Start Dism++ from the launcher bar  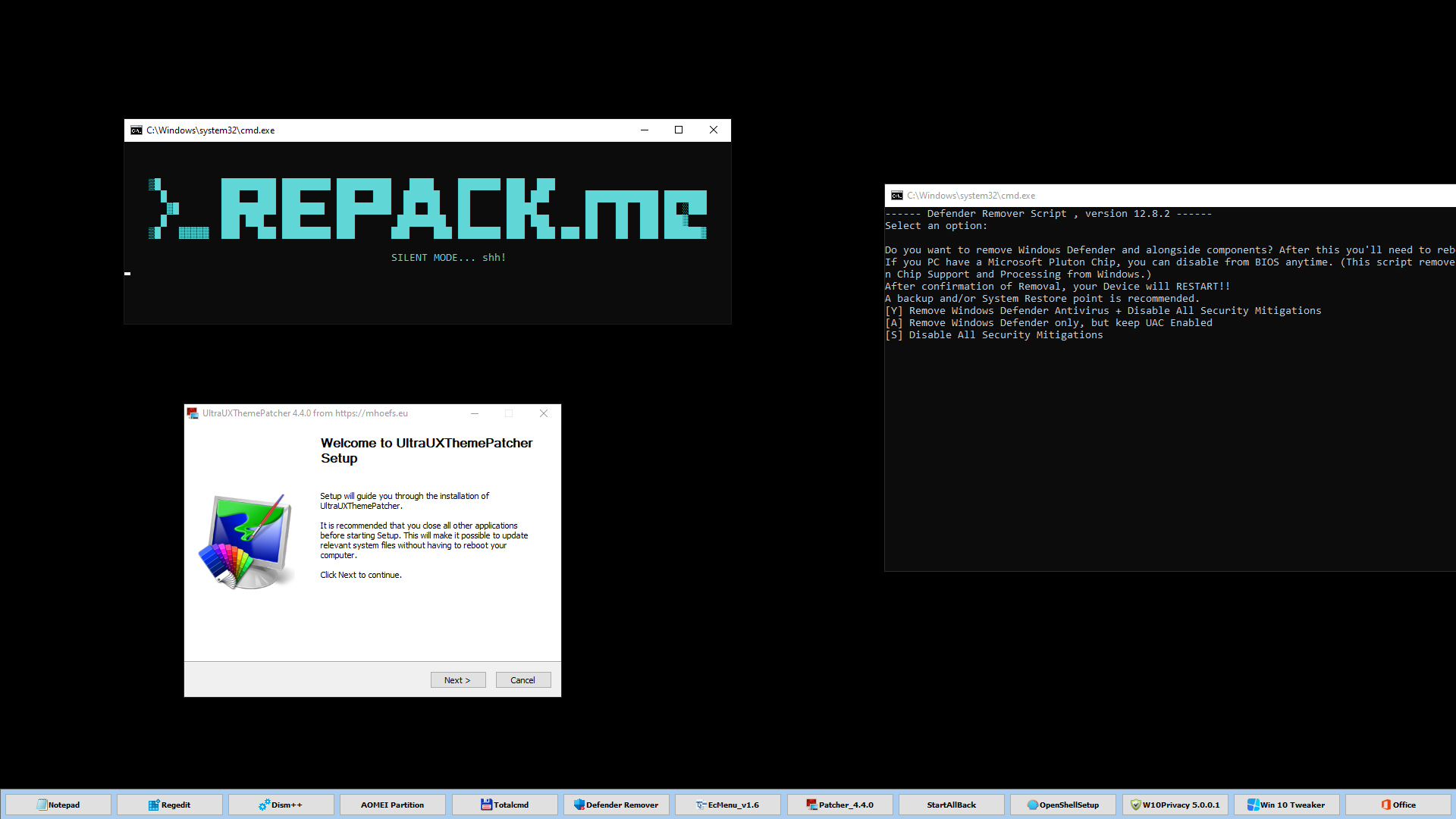coord(281,805)
